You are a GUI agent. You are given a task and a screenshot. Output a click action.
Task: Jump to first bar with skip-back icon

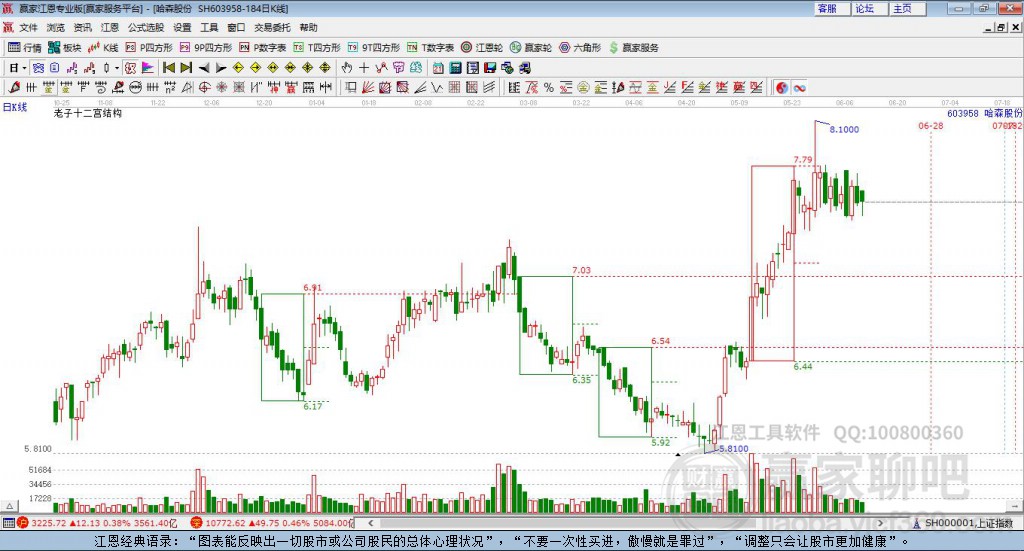pyautogui.click(x=168, y=68)
